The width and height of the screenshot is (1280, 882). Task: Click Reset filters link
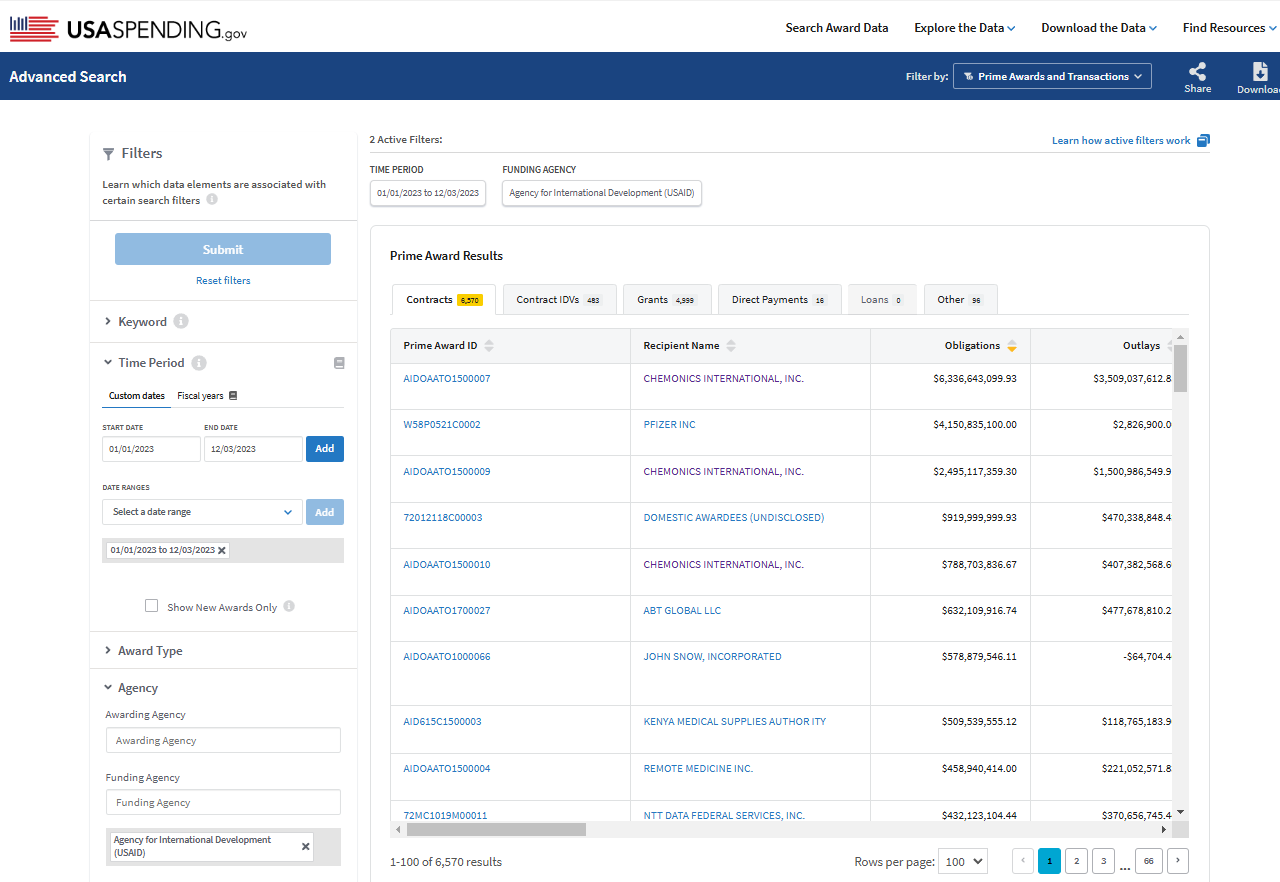point(223,281)
